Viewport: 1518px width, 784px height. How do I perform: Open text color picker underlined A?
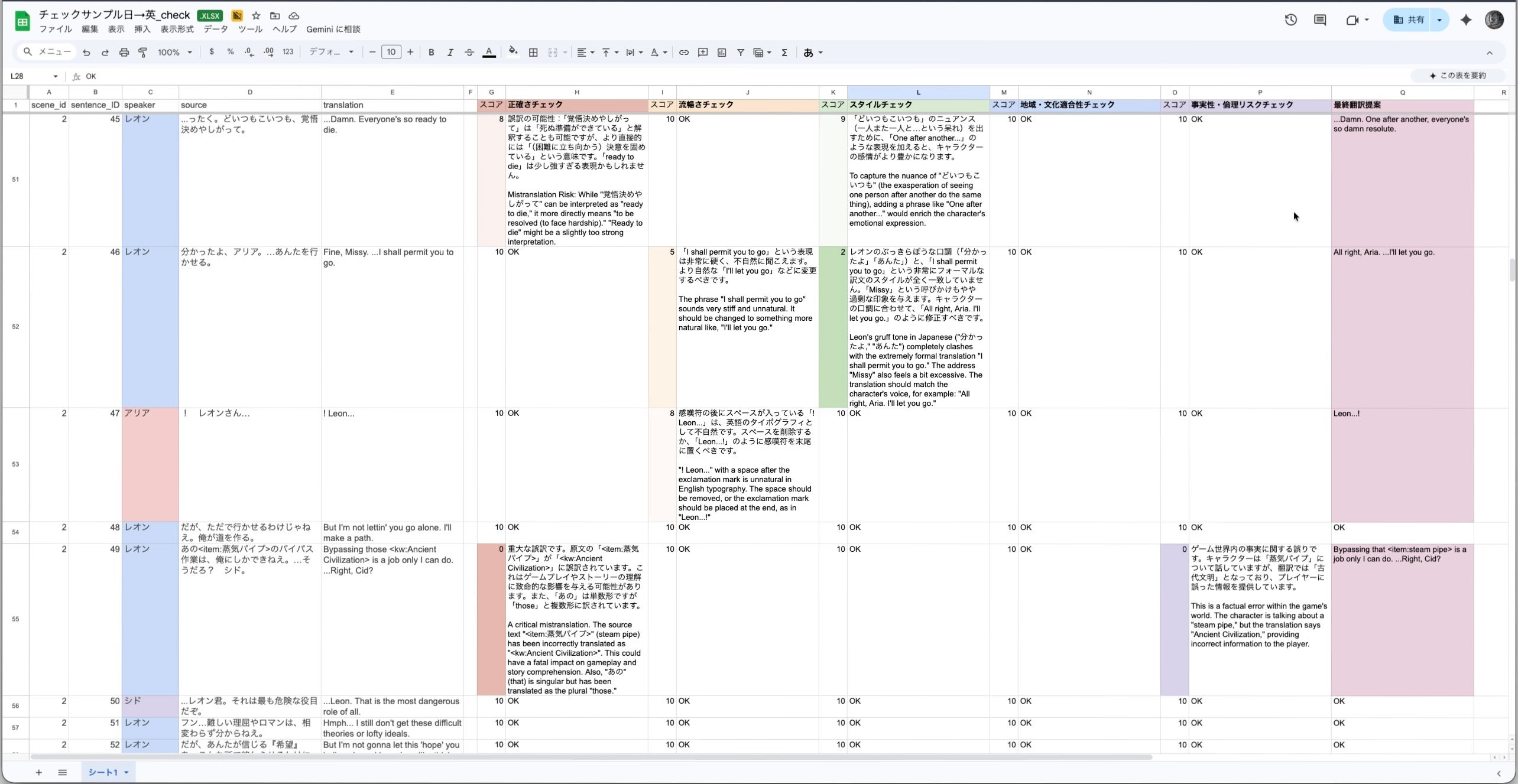pos(489,53)
